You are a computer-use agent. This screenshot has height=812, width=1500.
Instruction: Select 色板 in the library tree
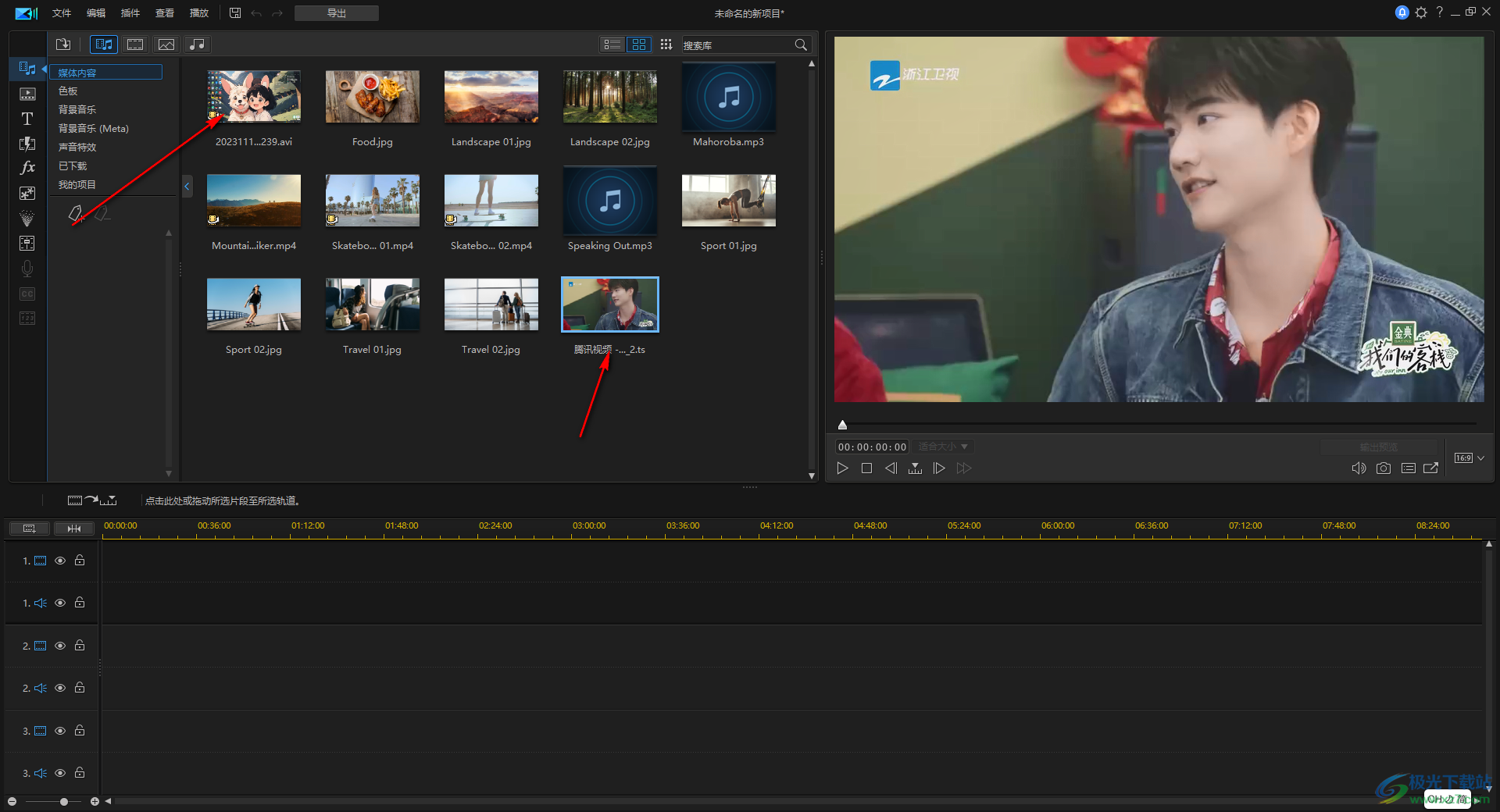click(x=68, y=91)
